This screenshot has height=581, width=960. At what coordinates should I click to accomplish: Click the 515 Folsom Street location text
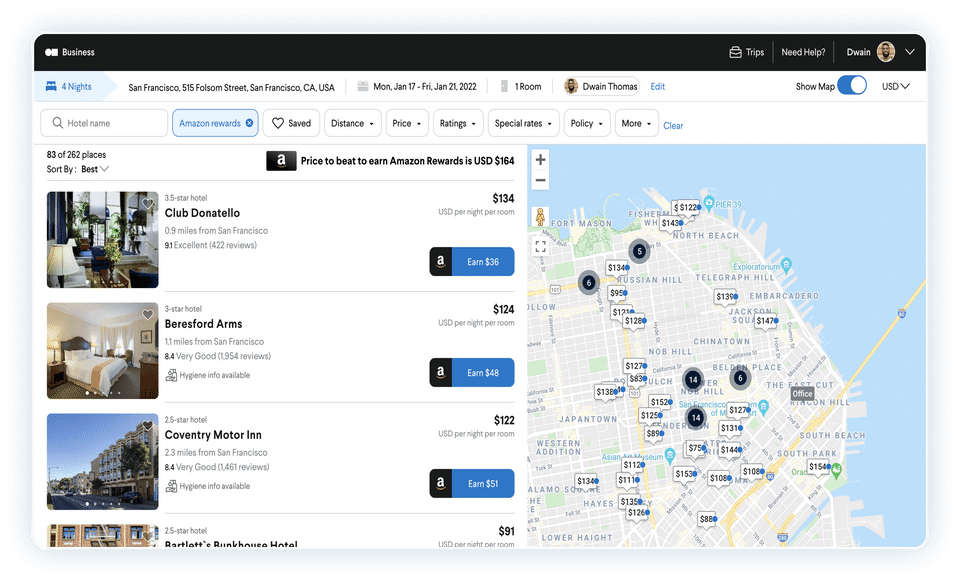coord(231,88)
